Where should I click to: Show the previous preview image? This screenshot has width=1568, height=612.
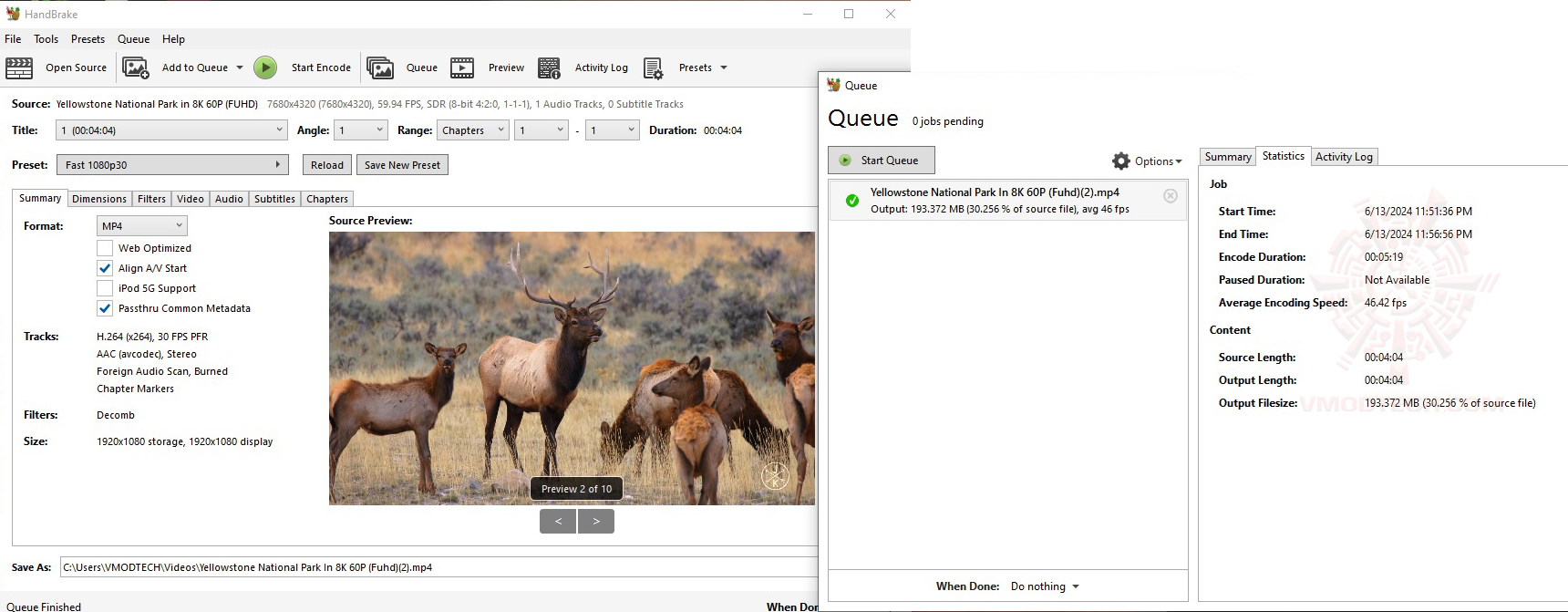point(557,521)
